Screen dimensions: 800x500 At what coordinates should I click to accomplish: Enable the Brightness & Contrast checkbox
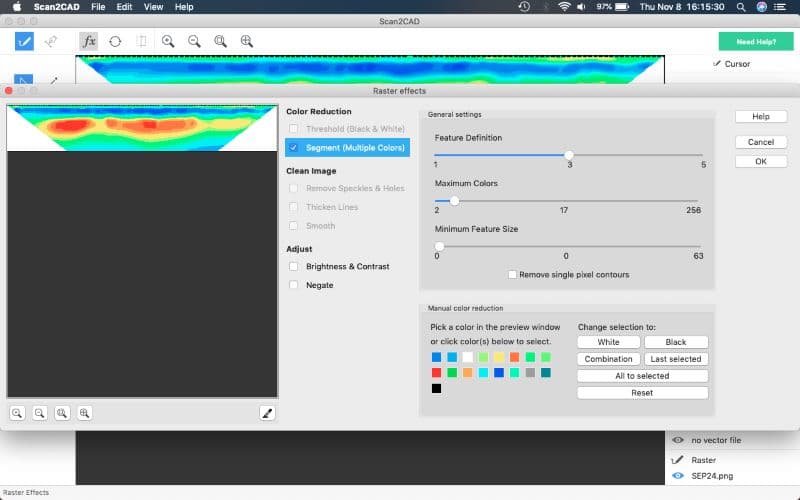click(x=293, y=267)
